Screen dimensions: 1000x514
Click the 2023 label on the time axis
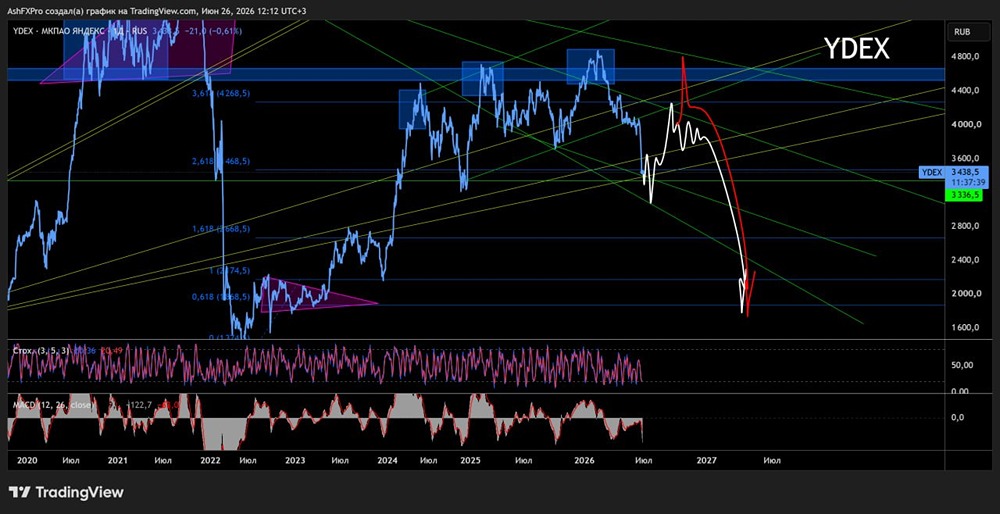click(295, 460)
